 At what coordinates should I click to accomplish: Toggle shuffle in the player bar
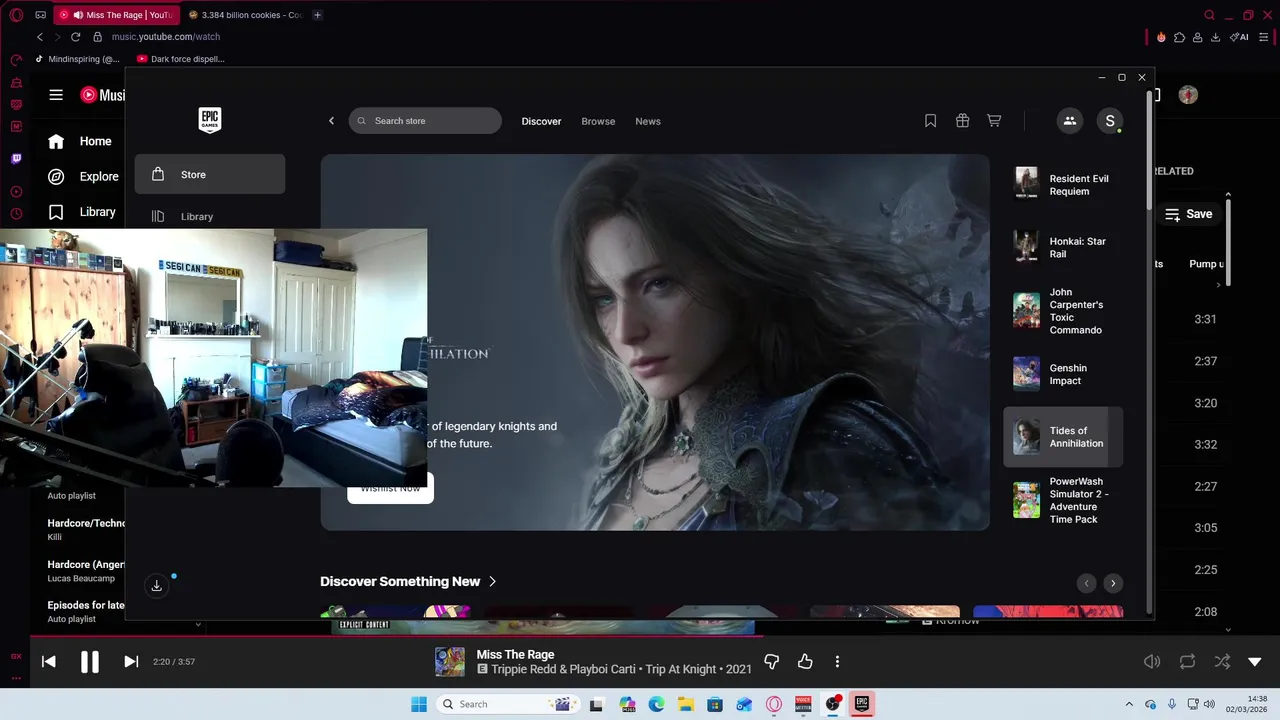pyautogui.click(x=1222, y=661)
